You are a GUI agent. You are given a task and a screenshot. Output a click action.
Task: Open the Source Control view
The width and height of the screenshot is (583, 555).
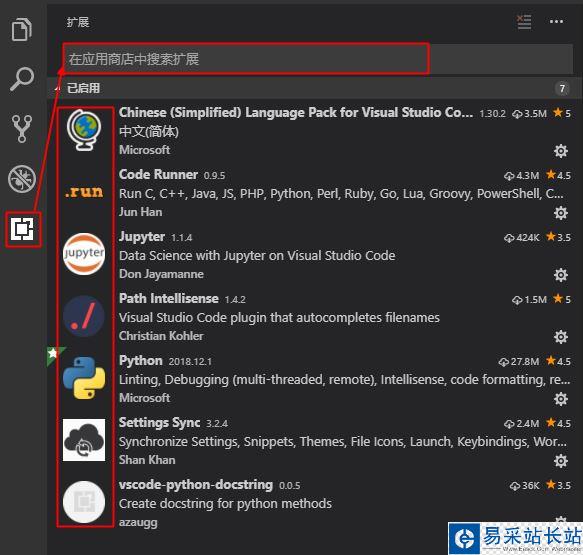[22, 129]
